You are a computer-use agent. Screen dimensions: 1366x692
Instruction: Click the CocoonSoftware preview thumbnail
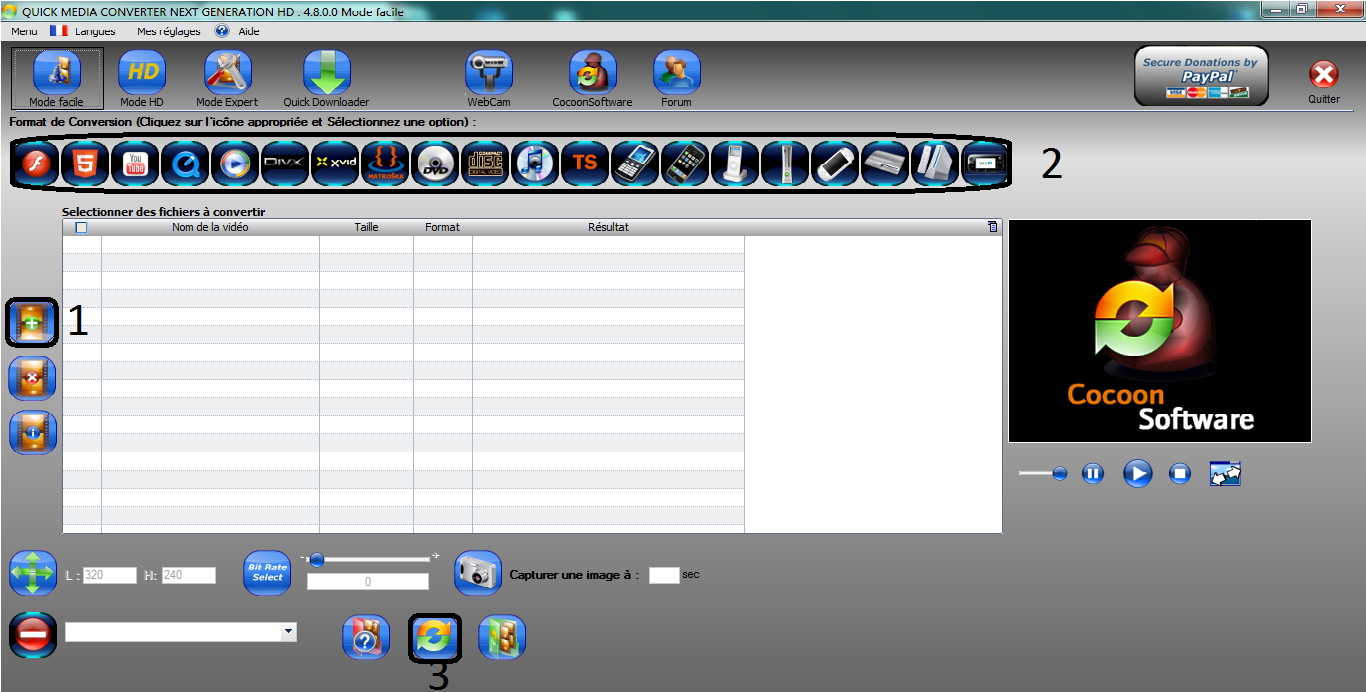[x=1159, y=331]
